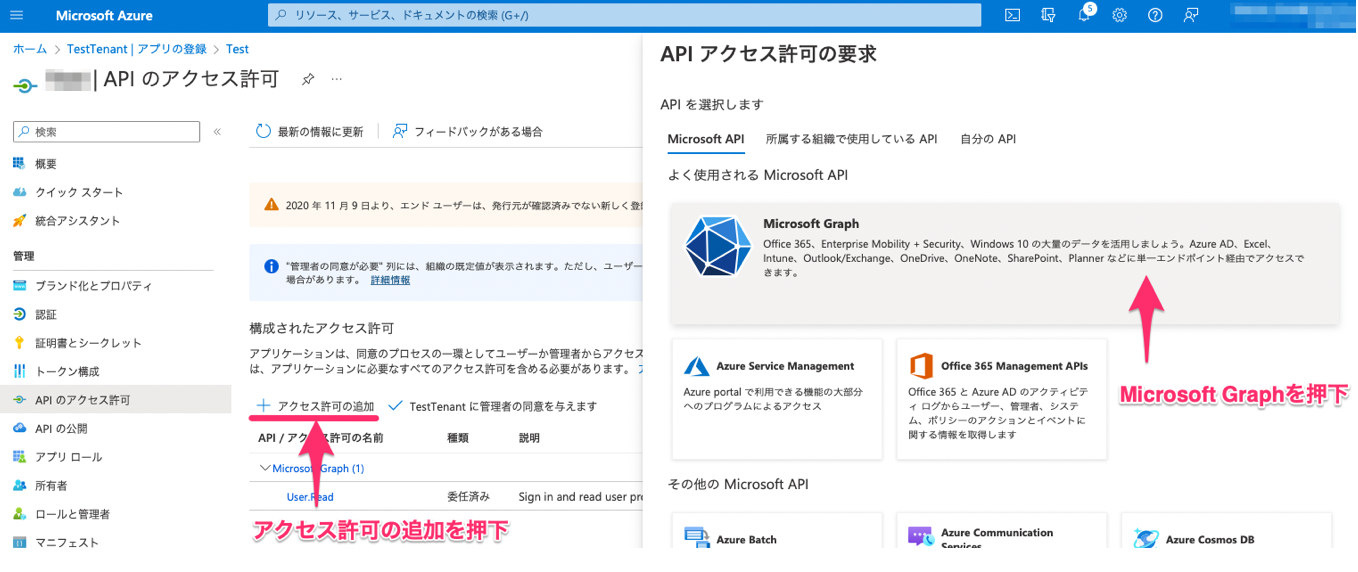
Task: Click the Azure Communication Services icon
Action: coord(921,537)
